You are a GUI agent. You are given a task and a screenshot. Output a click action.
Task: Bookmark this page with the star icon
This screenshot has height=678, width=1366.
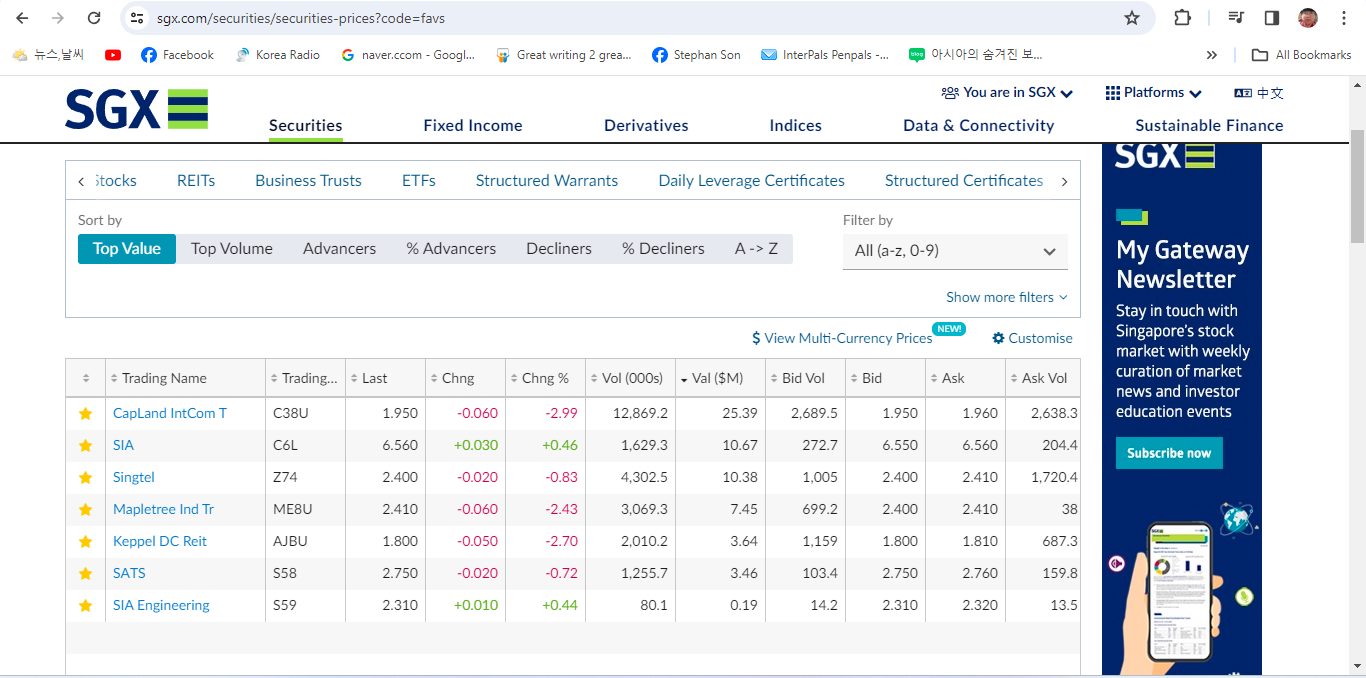pos(1132,18)
